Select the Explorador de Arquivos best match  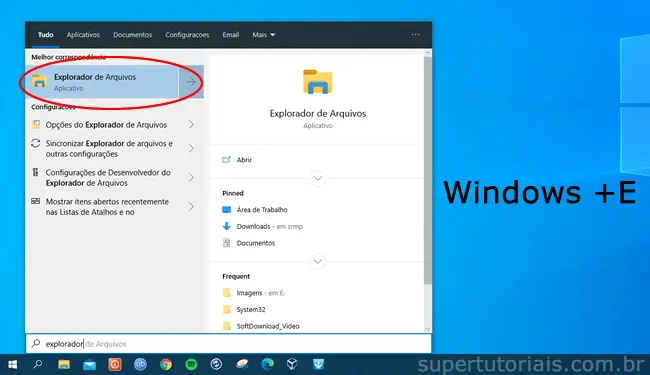click(x=102, y=82)
